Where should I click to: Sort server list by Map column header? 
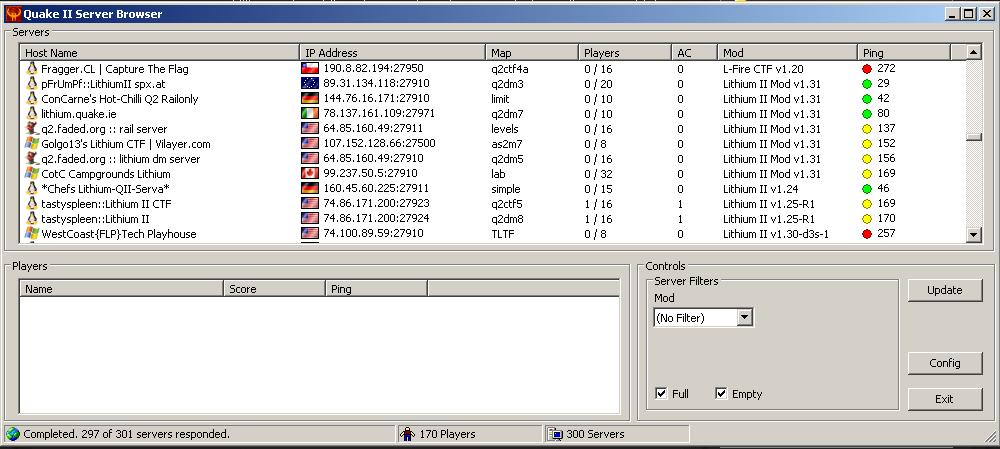(x=532, y=52)
